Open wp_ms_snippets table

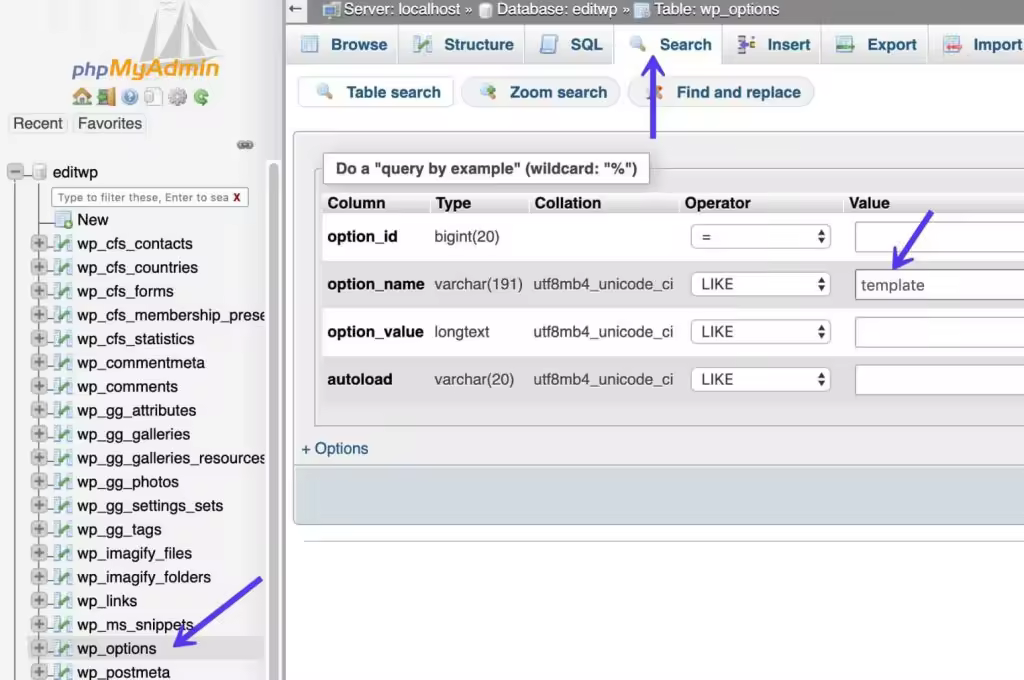point(135,625)
